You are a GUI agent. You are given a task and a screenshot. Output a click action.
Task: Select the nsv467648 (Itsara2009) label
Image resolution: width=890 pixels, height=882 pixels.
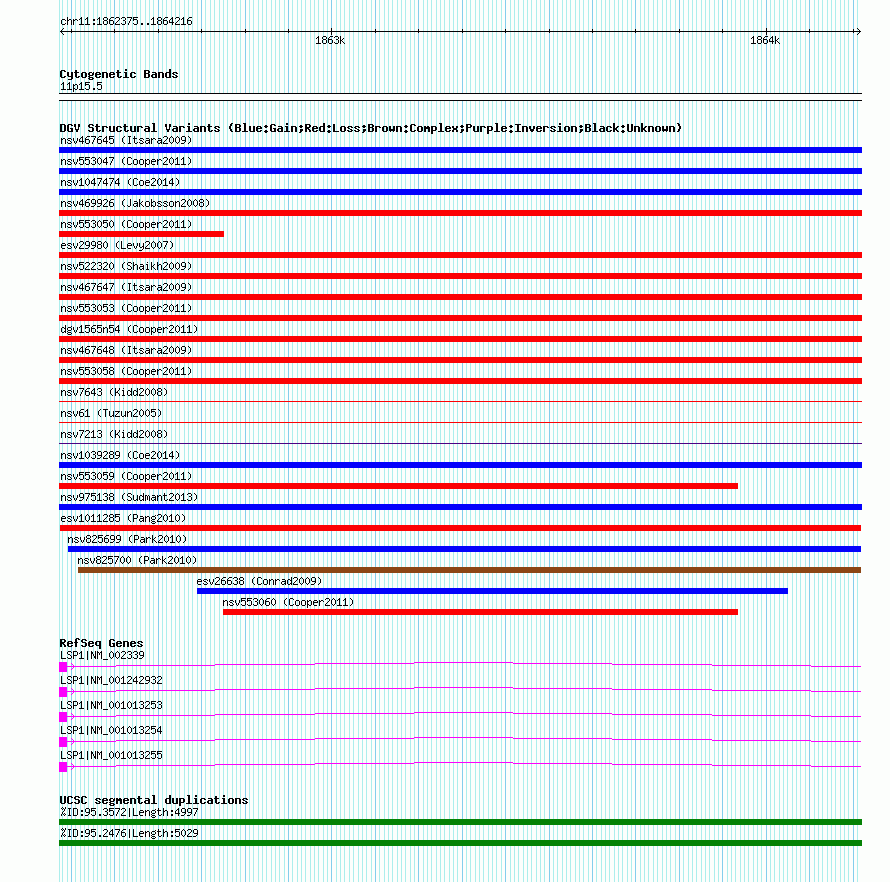(x=126, y=350)
